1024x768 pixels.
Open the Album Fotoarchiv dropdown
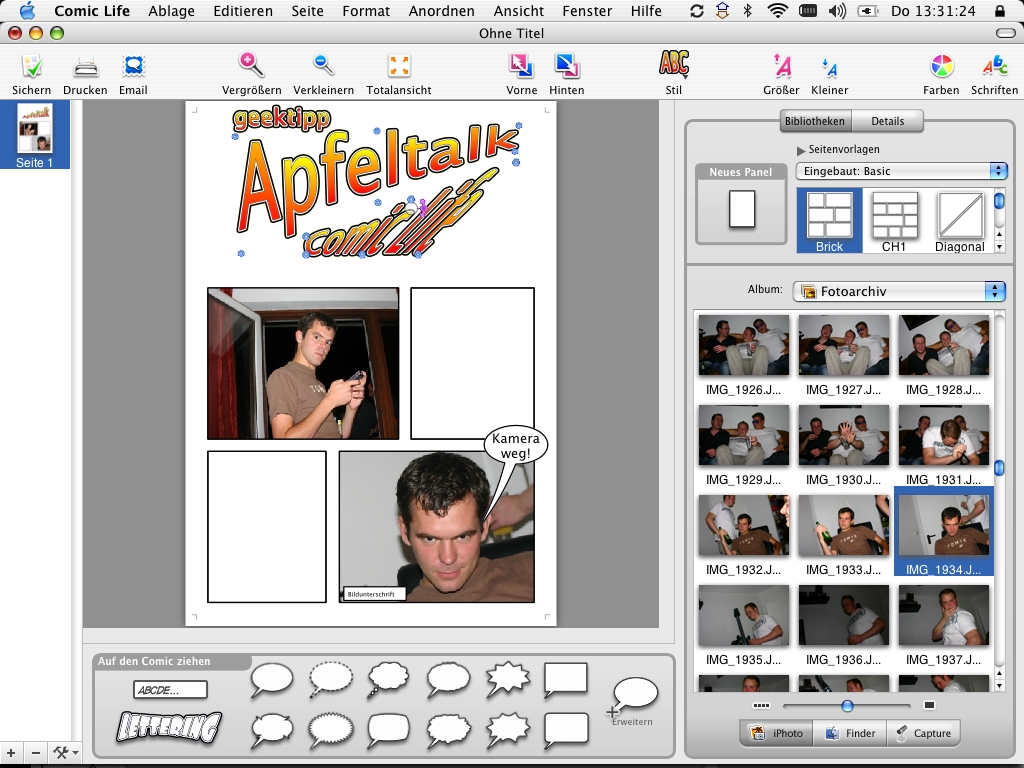pyautogui.click(x=899, y=291)
